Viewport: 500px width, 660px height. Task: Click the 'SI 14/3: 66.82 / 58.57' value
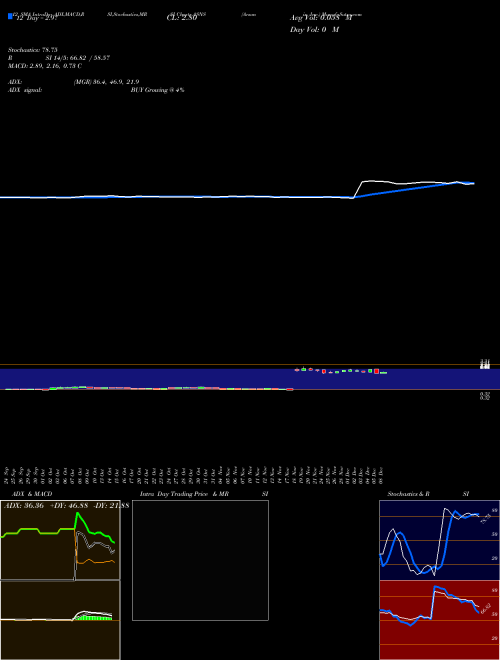[77, 58]
